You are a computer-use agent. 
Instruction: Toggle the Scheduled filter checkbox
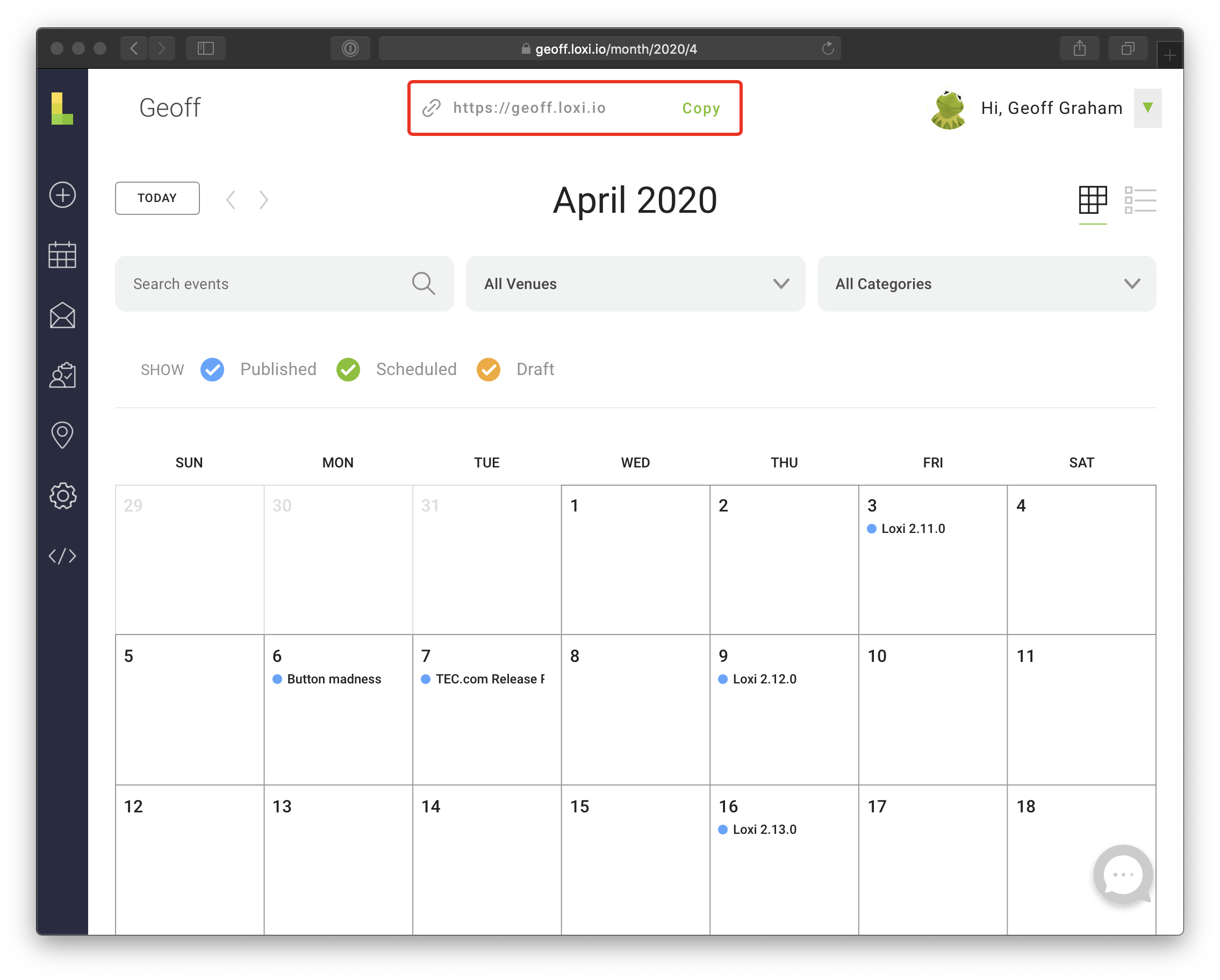(348, 370)
